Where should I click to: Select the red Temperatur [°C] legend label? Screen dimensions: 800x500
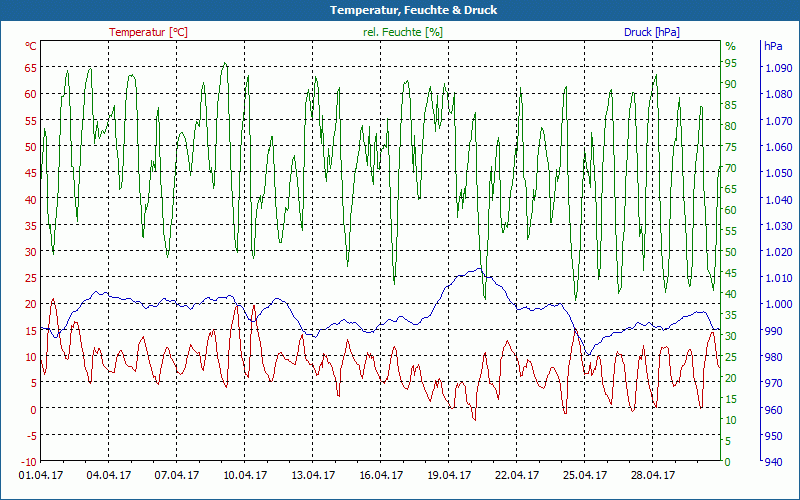pyautogui.click(x=148, y=32)
